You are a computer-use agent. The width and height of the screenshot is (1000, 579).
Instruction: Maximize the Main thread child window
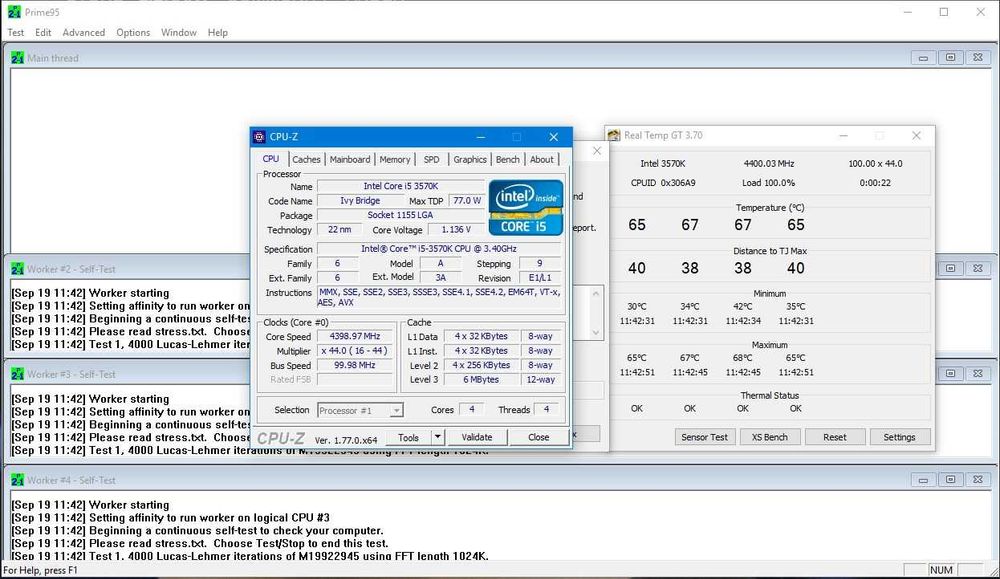(x=950, y=58)
